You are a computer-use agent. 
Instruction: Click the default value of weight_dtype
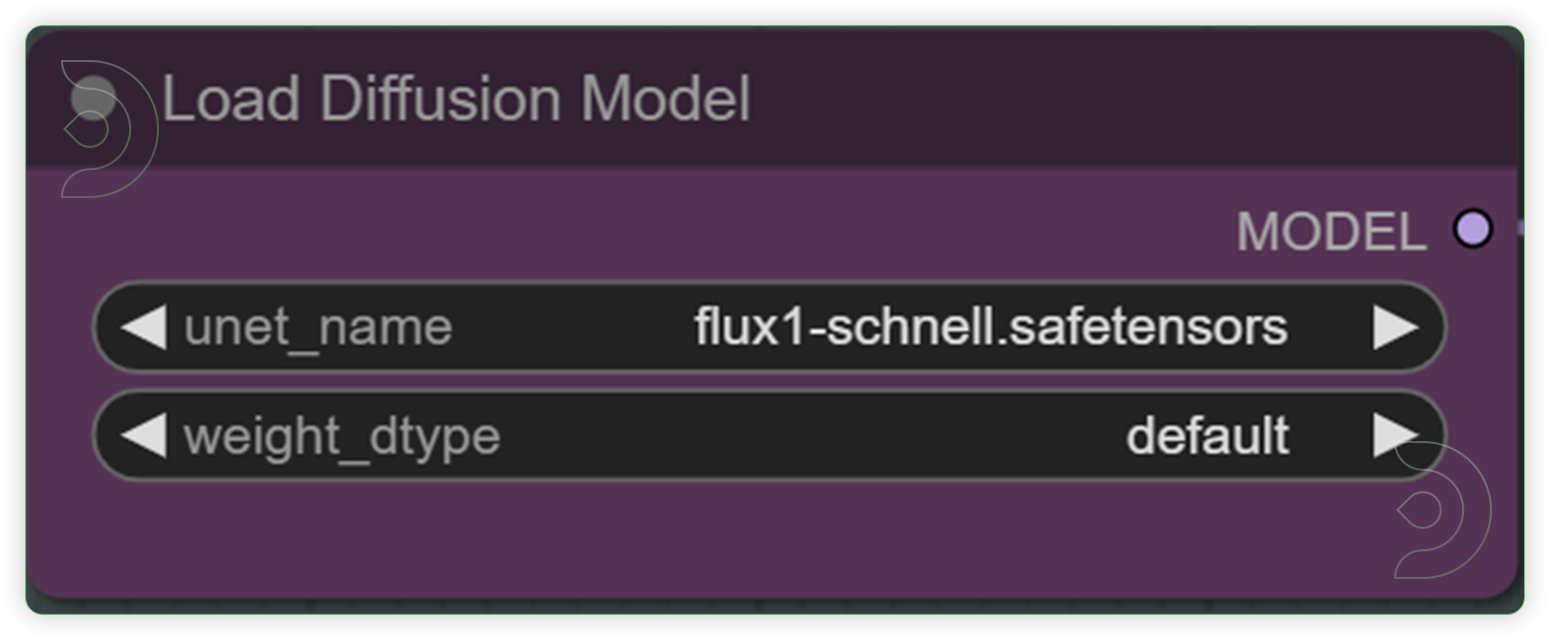tap(1210, 435)
